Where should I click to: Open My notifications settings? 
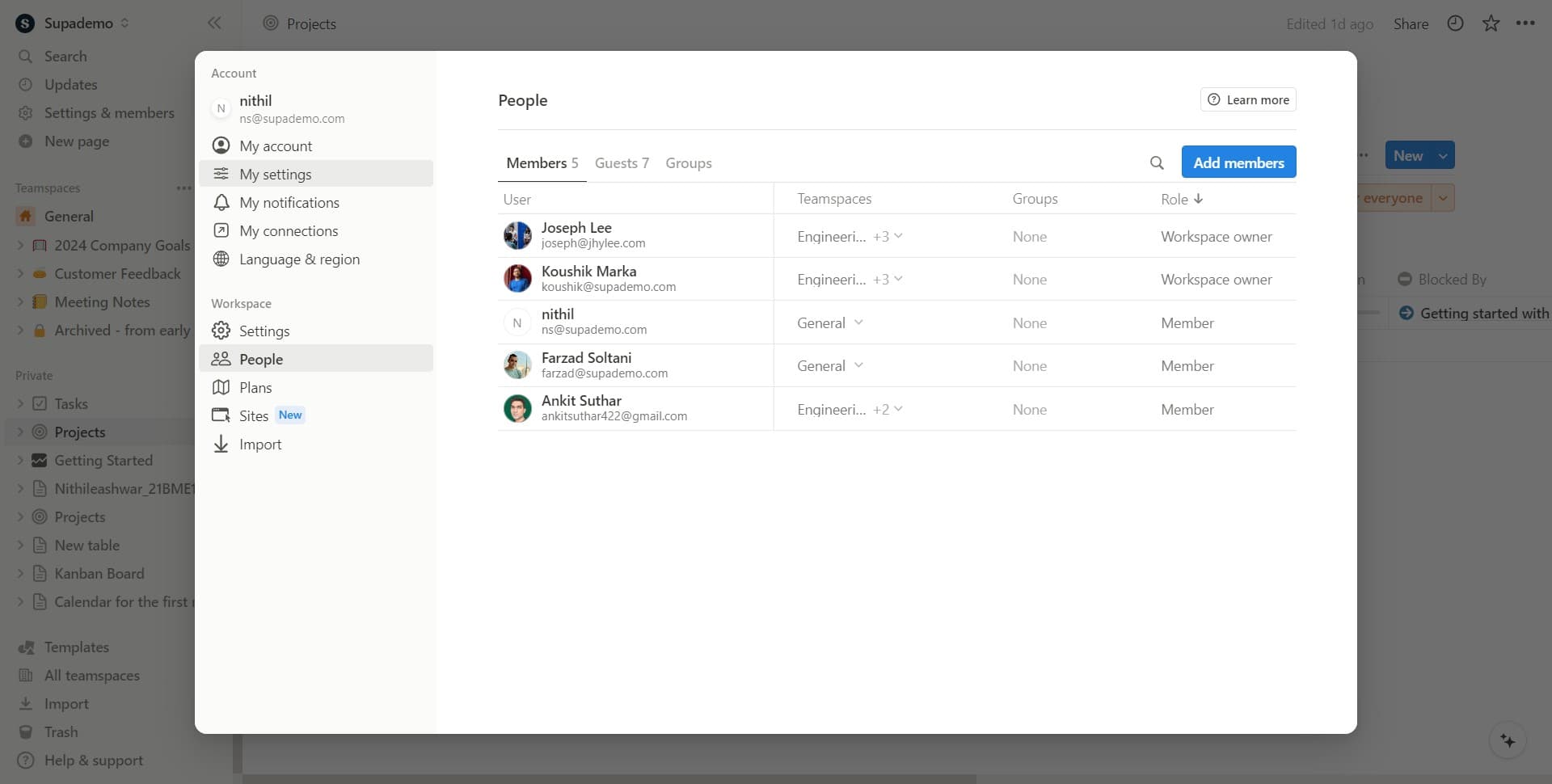point(289,203)
